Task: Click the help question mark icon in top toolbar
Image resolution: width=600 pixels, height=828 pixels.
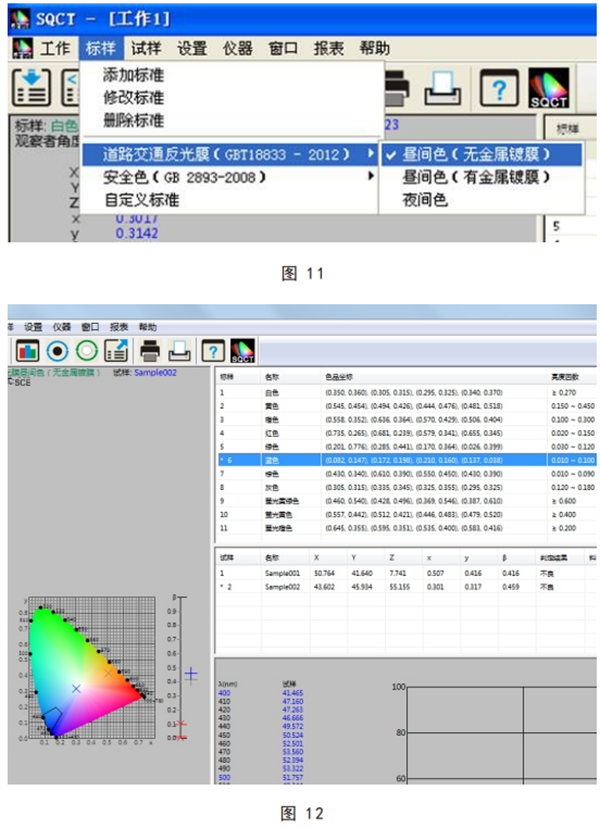Action: coord(499,89)
